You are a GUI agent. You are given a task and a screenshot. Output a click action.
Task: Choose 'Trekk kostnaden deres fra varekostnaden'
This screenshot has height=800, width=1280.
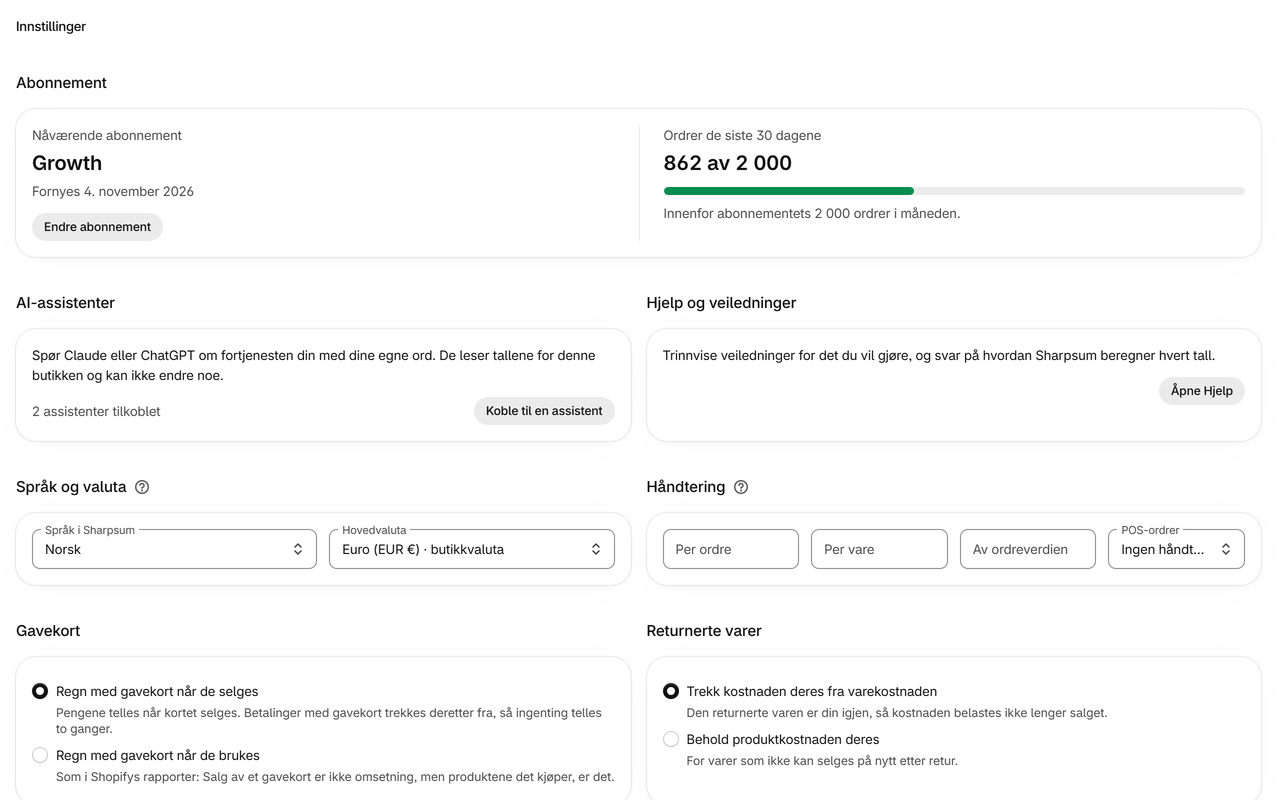pos(671,691)
